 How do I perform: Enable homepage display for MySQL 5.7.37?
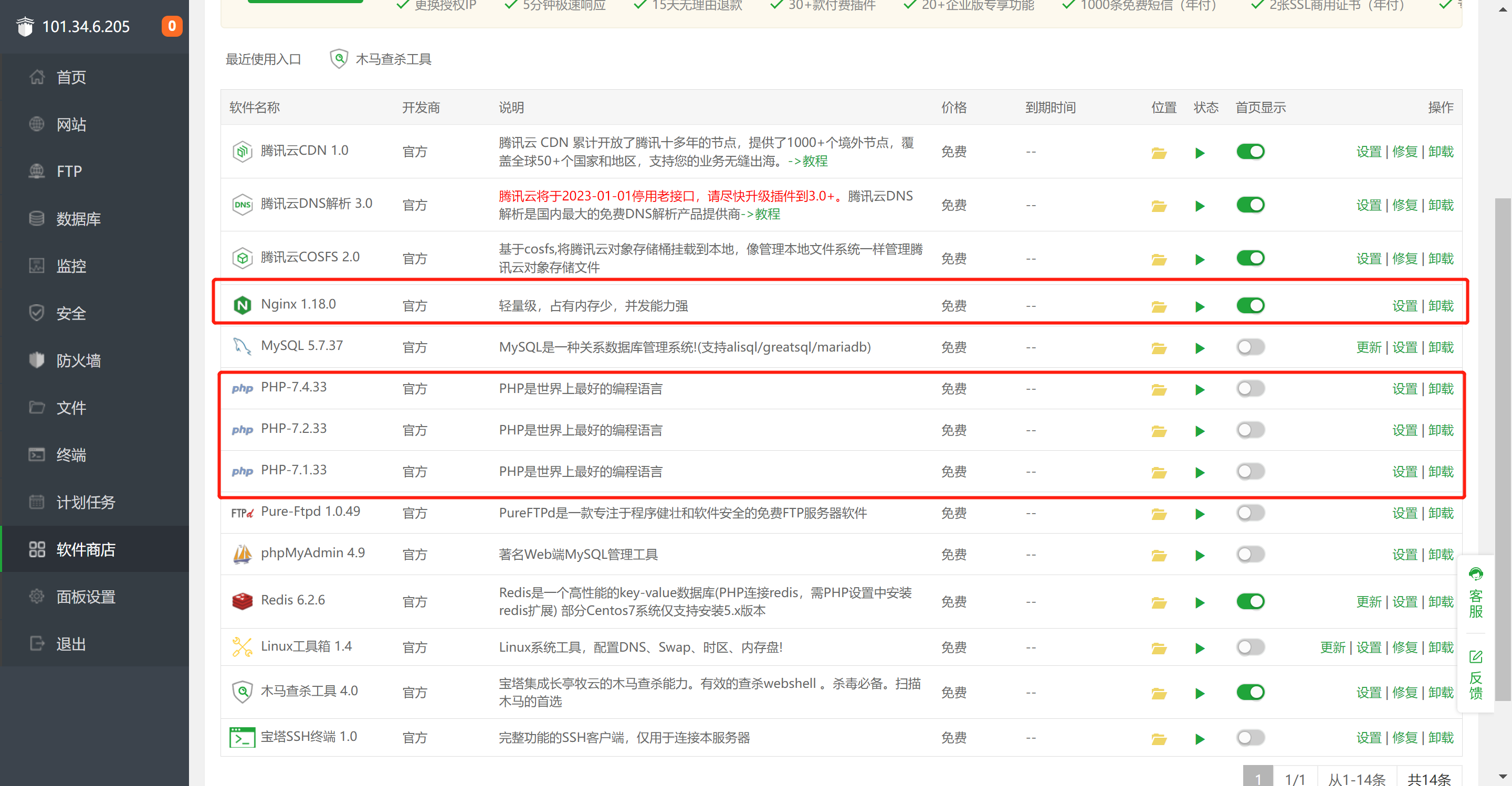click(1250, 347)
